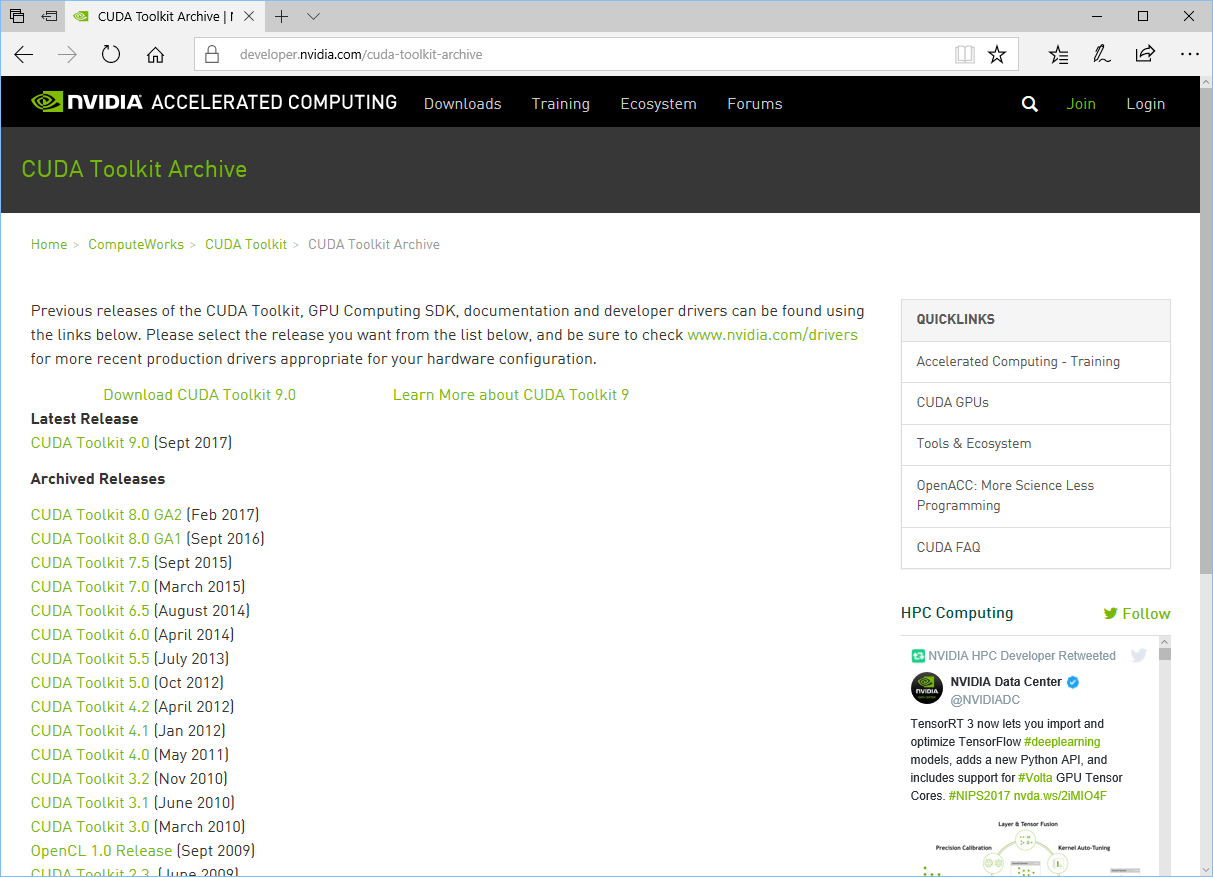Click the padlock site info icon

[211, 55]
